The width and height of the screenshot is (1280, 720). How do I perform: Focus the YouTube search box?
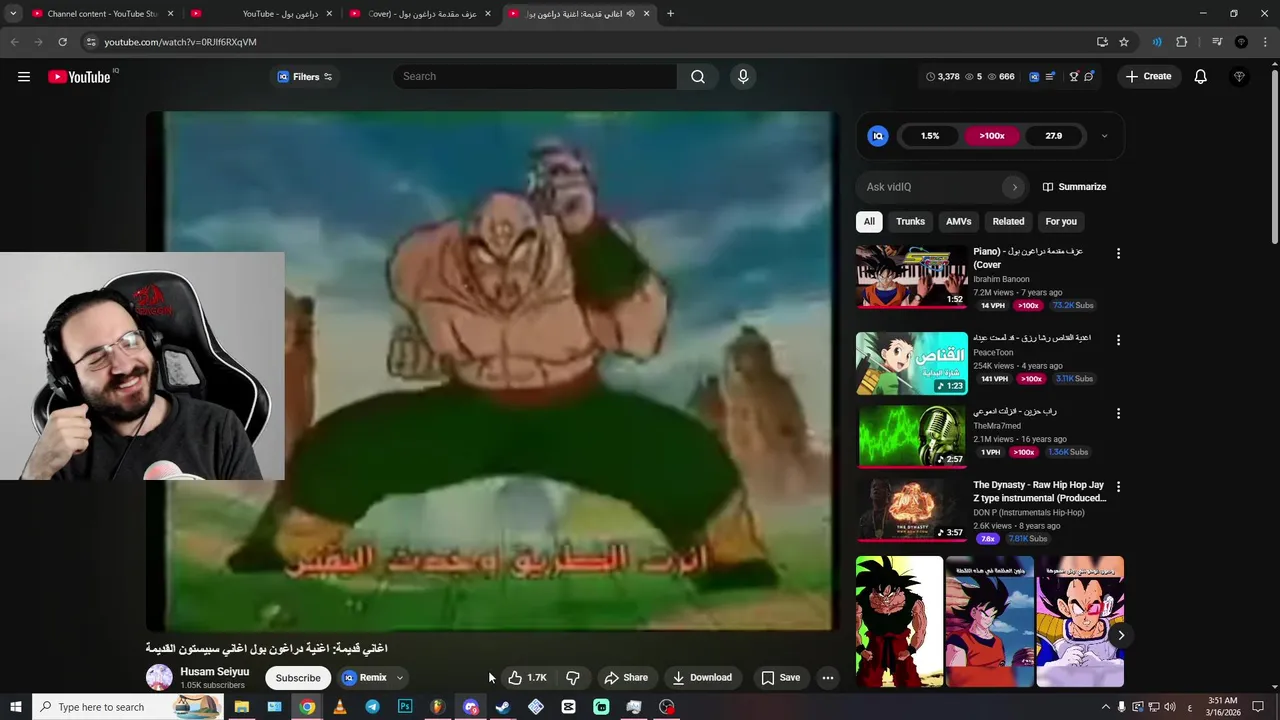tap(535, 76)
